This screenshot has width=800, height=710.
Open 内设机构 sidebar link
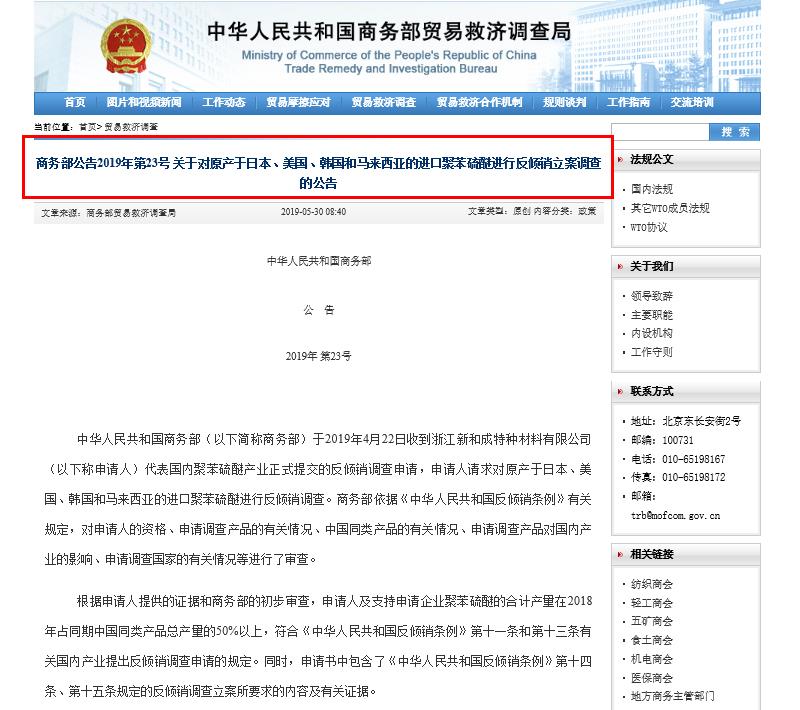click(652, 334)
